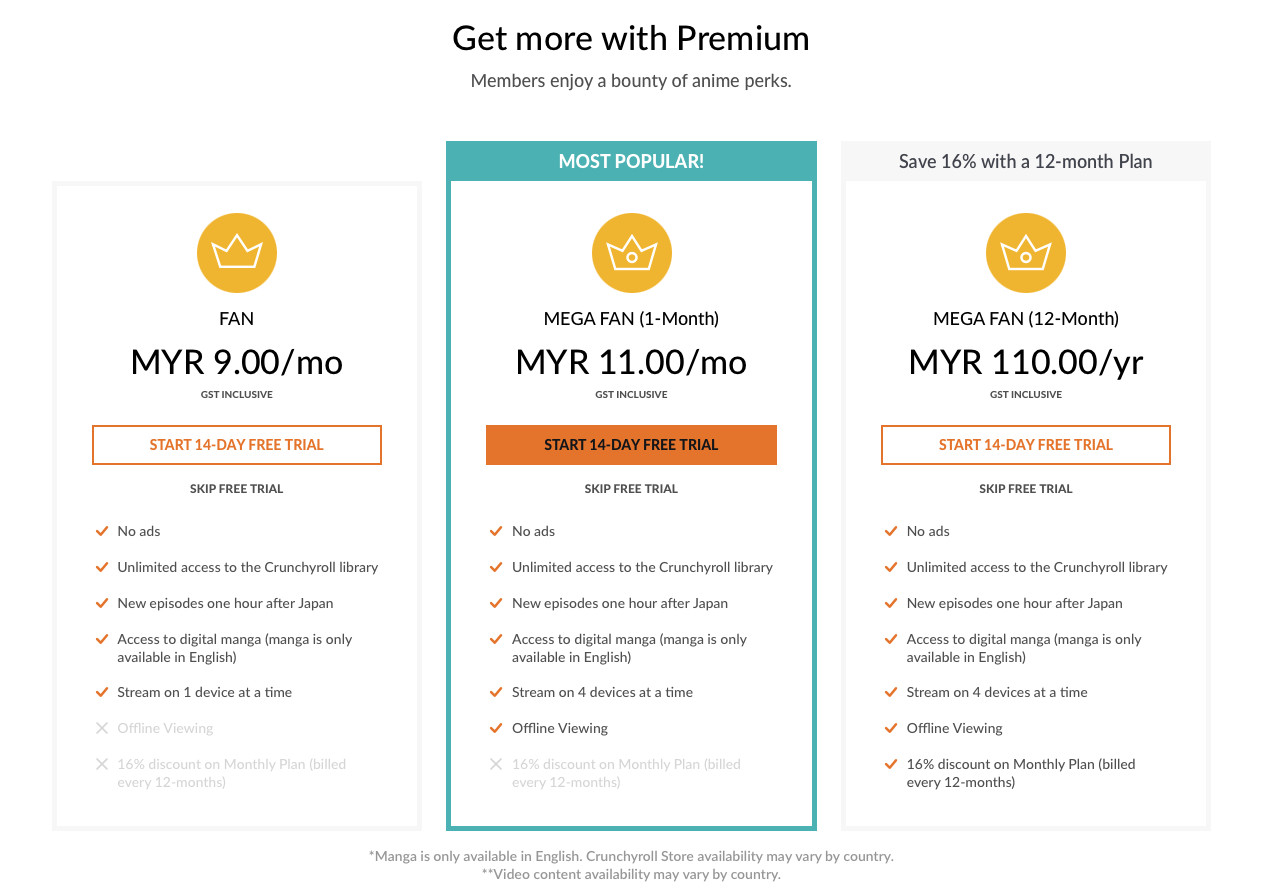1261x891 pixels.
Task: Select the Offline Viewing checkmark in 1-Month plan
Action: pos(496,727)
